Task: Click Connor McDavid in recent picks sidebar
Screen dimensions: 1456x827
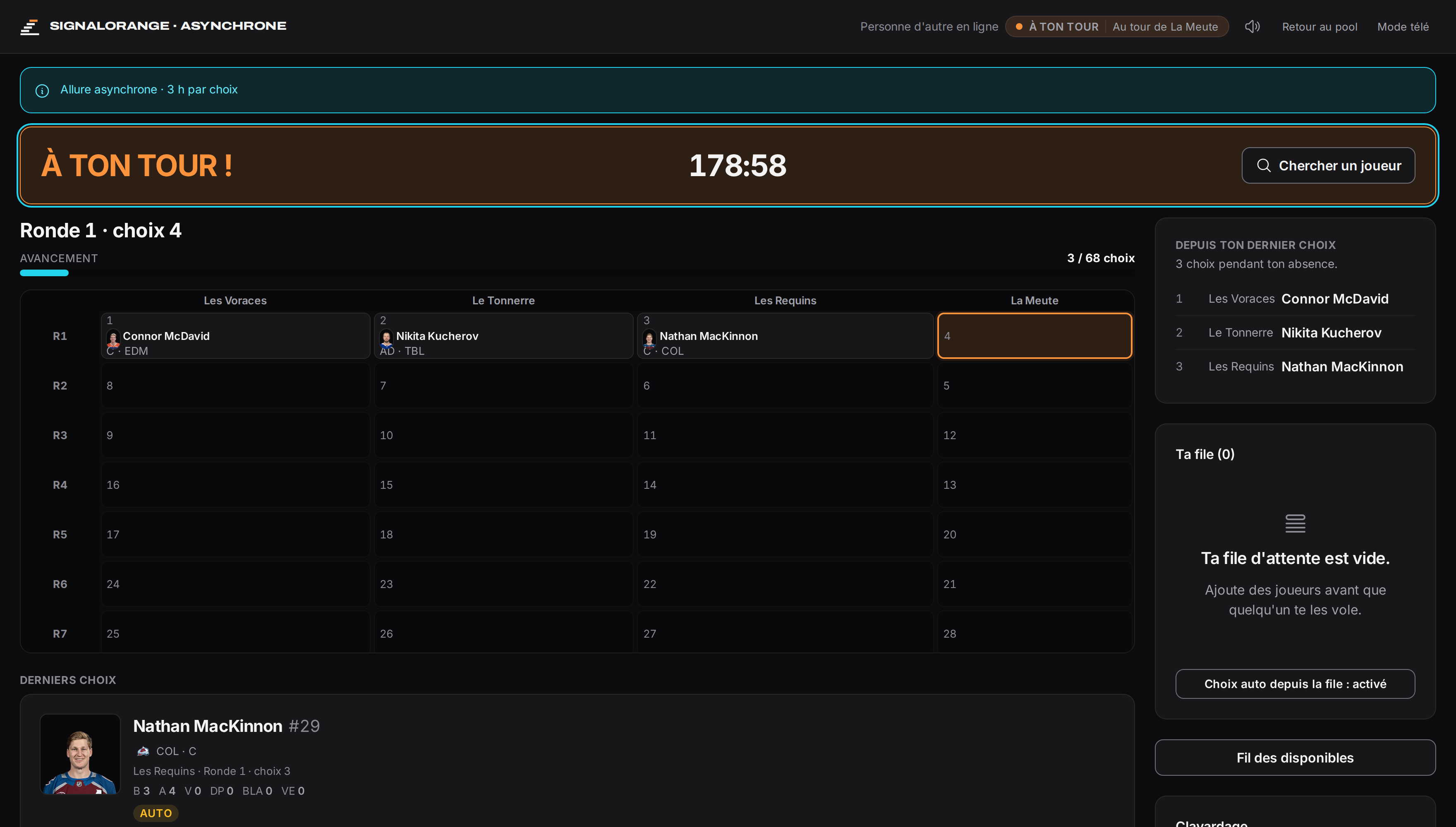Action: pyautogui.click(x=1334, y=299)
